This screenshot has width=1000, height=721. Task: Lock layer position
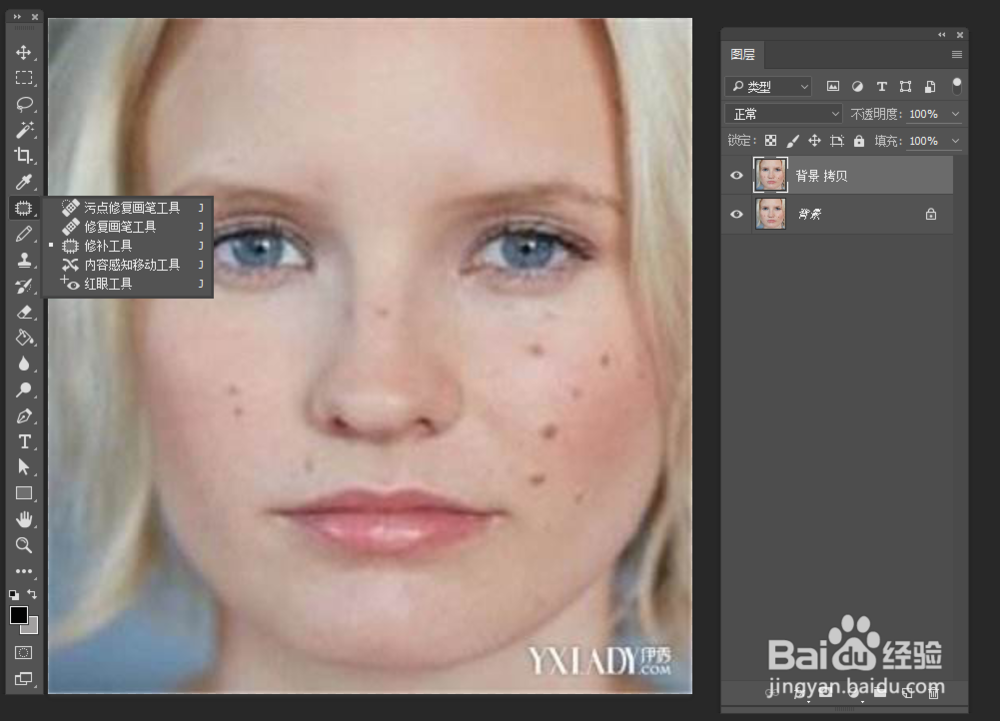814,141
